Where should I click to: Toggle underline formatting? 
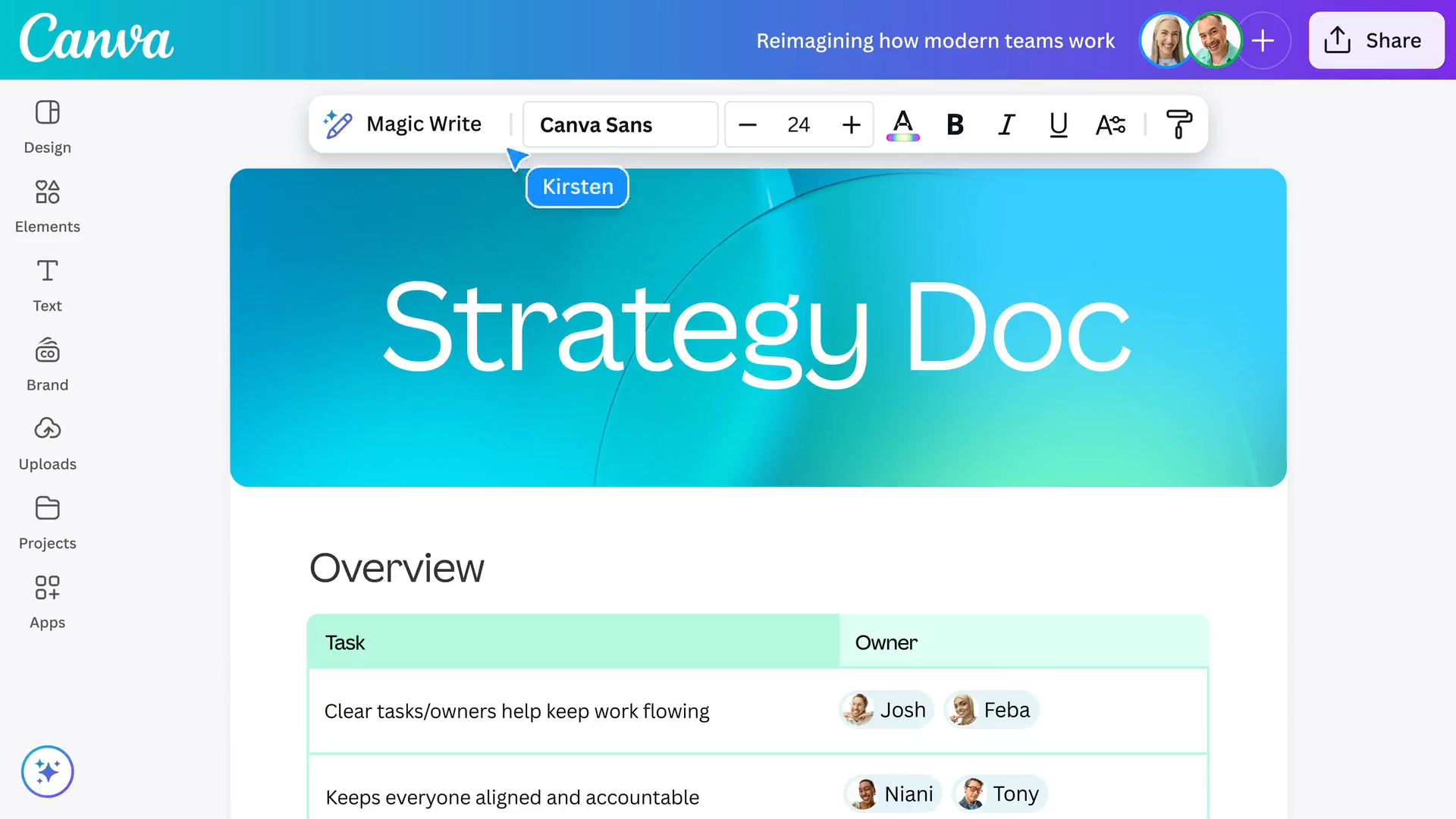pos(1058,124)
